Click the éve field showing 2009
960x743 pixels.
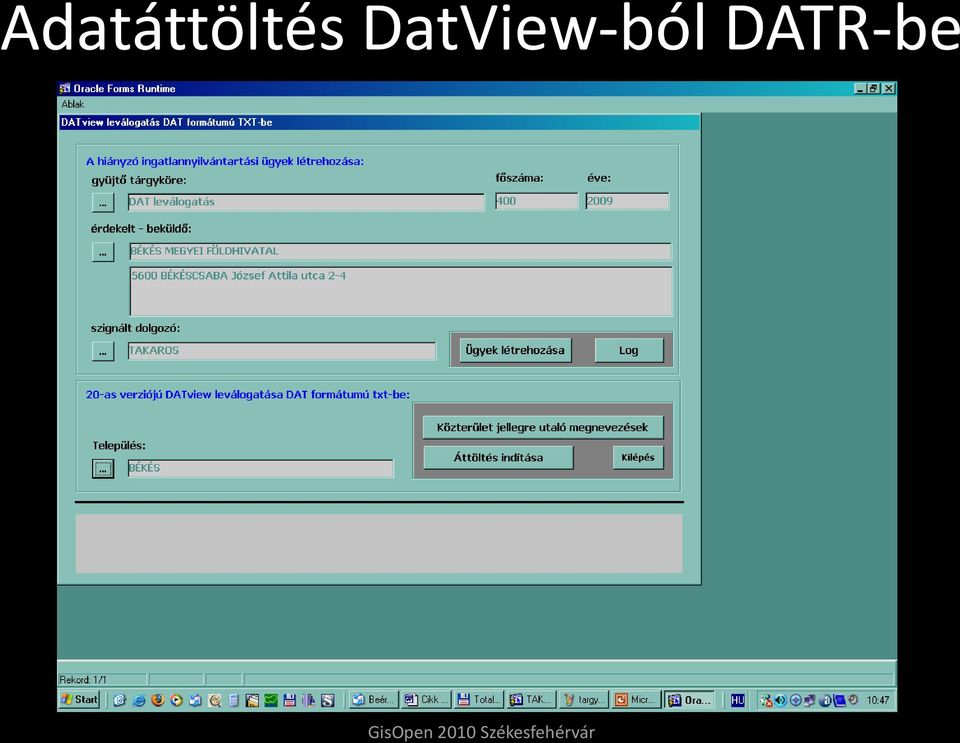click(627, 201)
